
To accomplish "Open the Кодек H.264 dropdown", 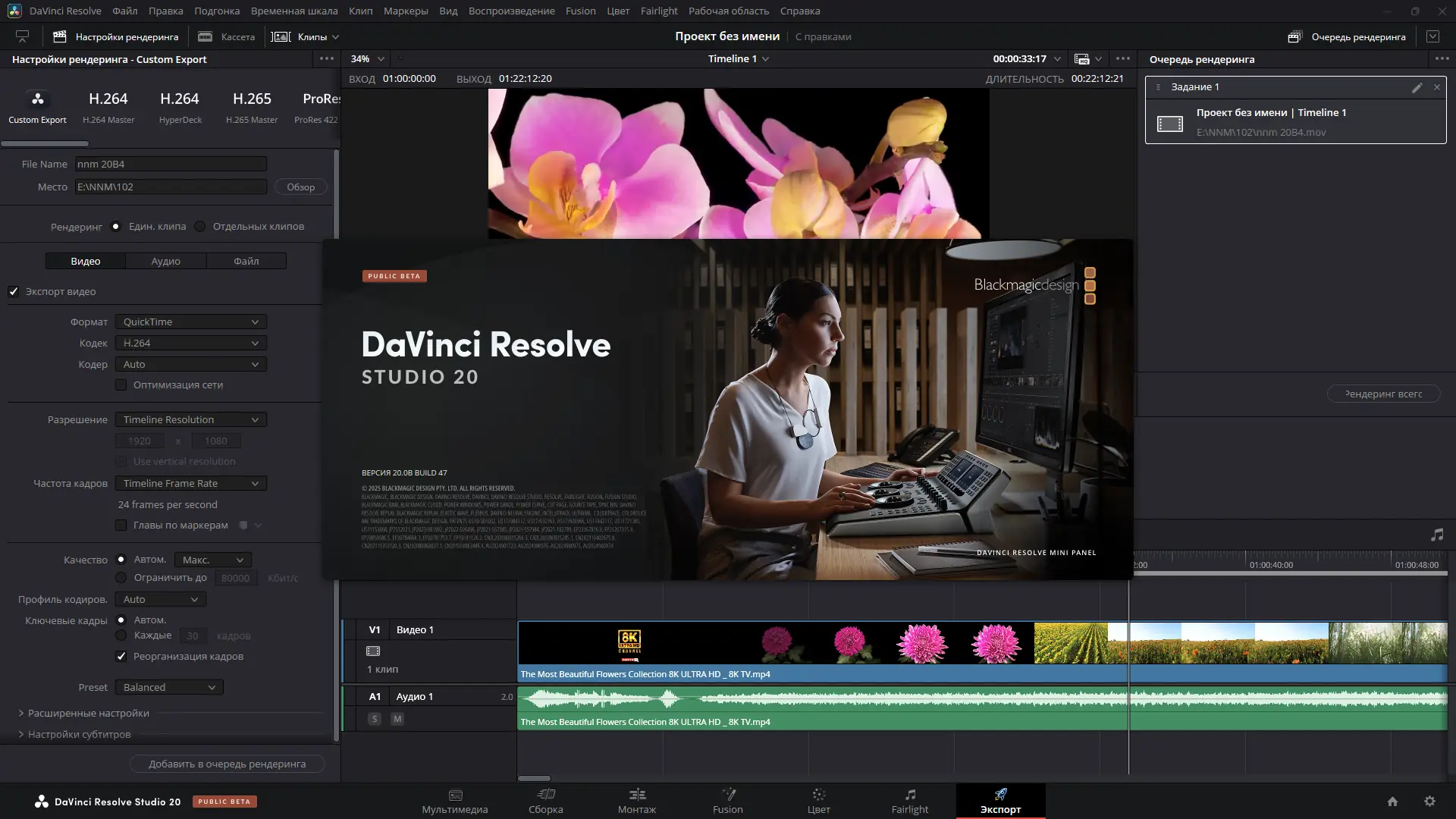I will [x=190, y=344].
